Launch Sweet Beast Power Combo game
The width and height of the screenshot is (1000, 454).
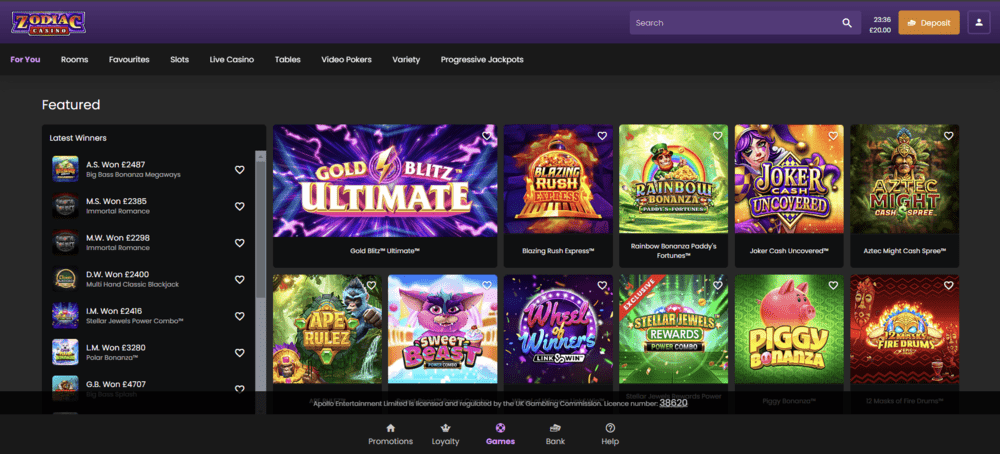click(x=443, y=329)
